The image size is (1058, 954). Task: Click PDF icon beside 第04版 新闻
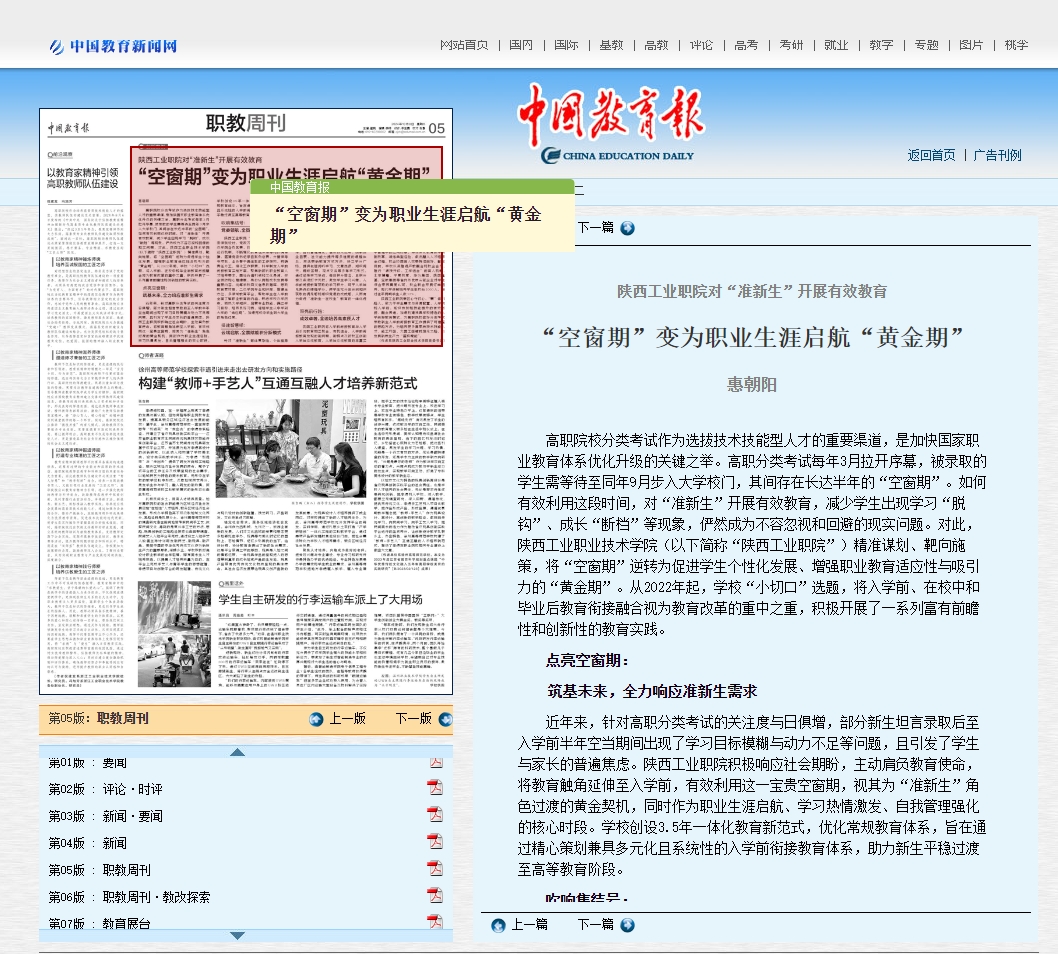click(x=435, y=842)
